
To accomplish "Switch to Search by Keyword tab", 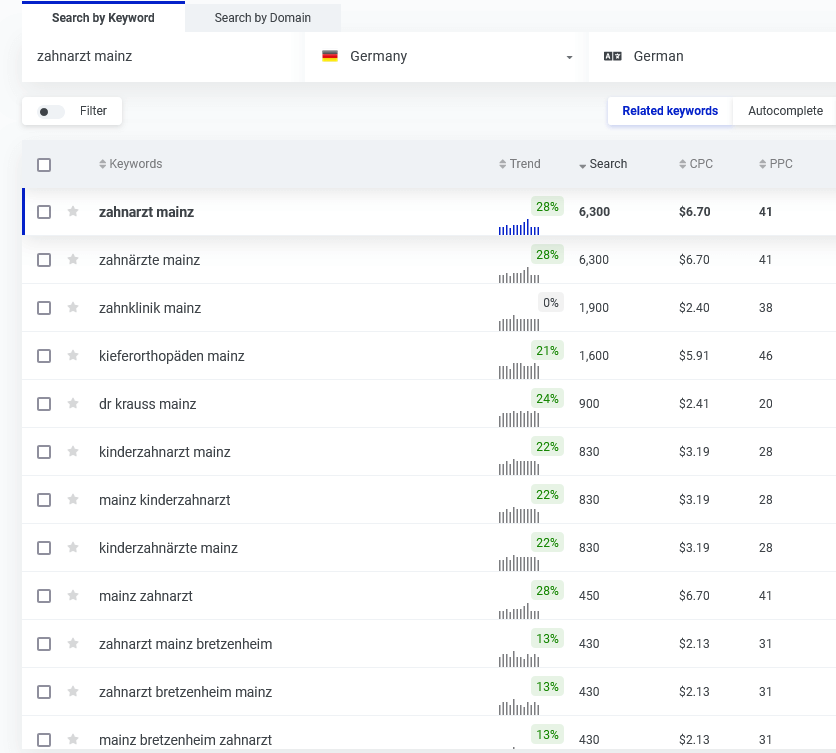I will (103, 18).
